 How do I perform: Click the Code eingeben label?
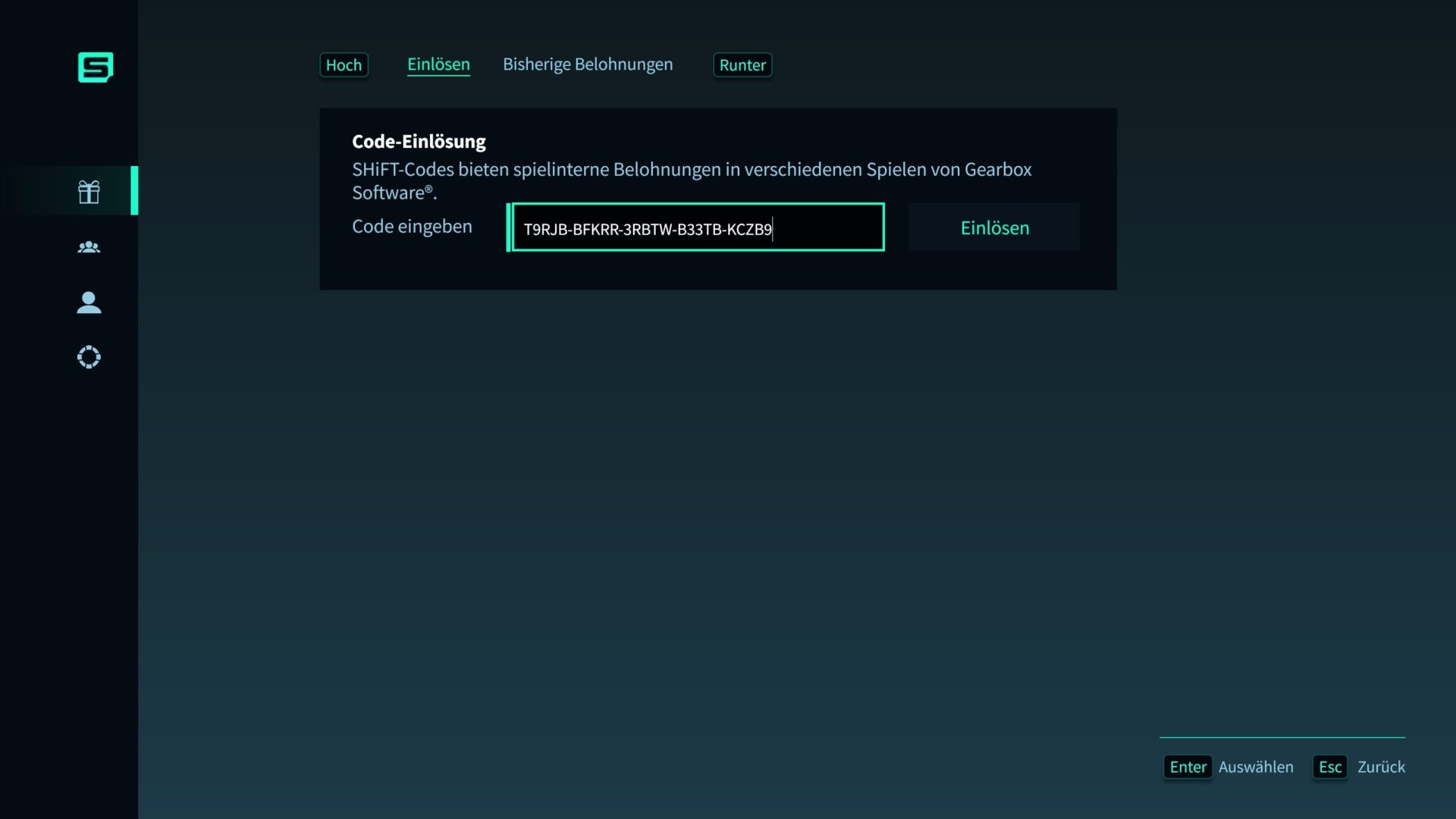(412, 226)
